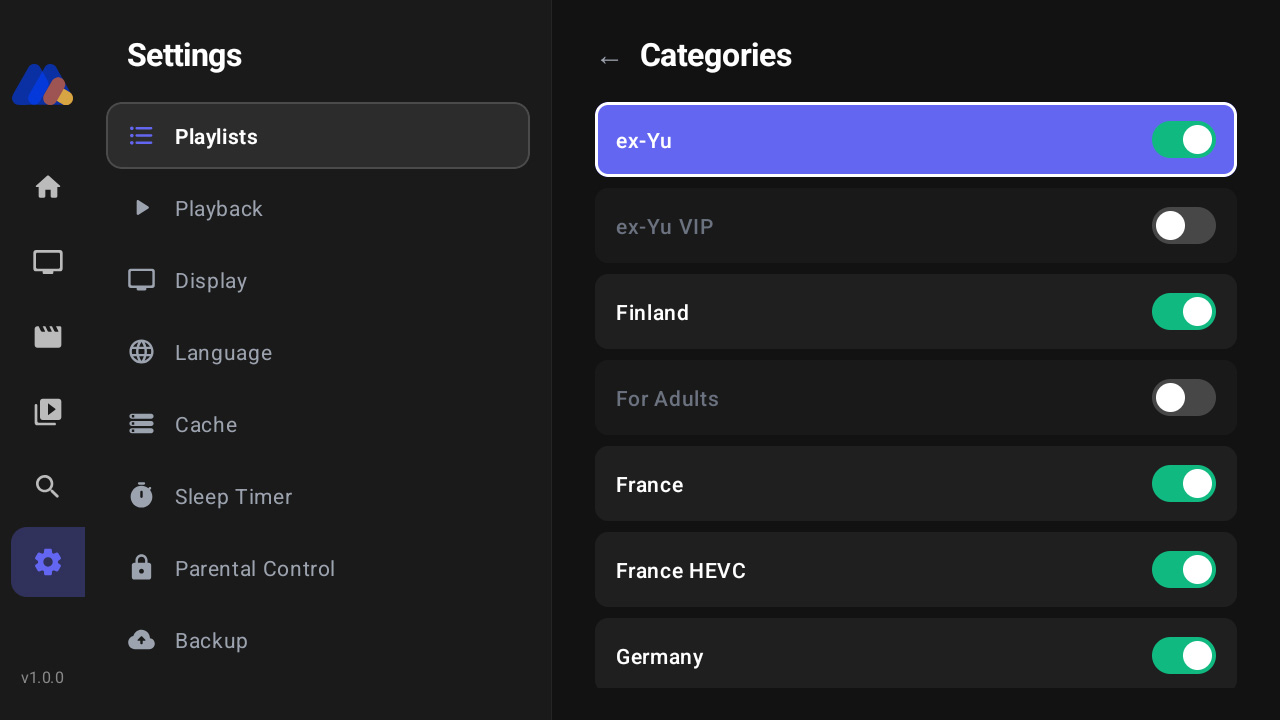Toggle off the Germany category

tap(1183, 656)
